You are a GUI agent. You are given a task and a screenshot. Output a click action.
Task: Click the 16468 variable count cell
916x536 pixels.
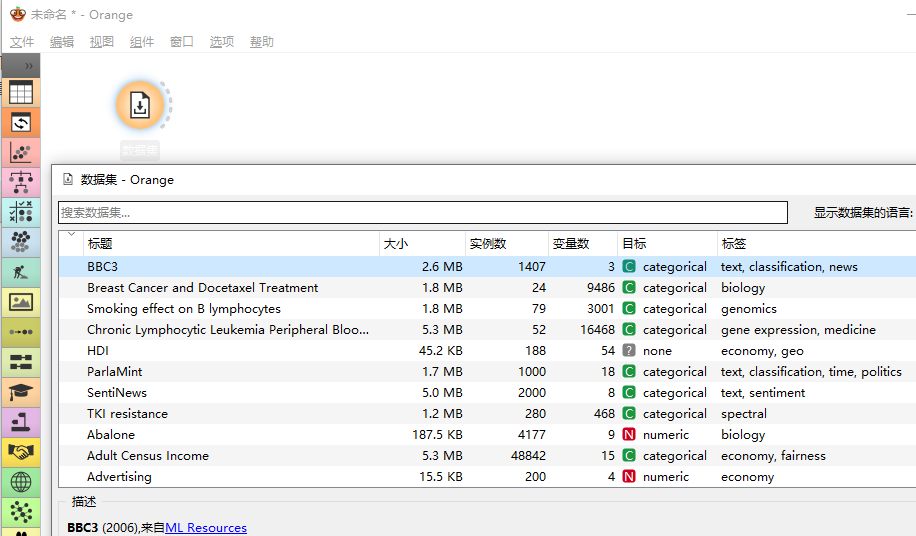[597, 330]
